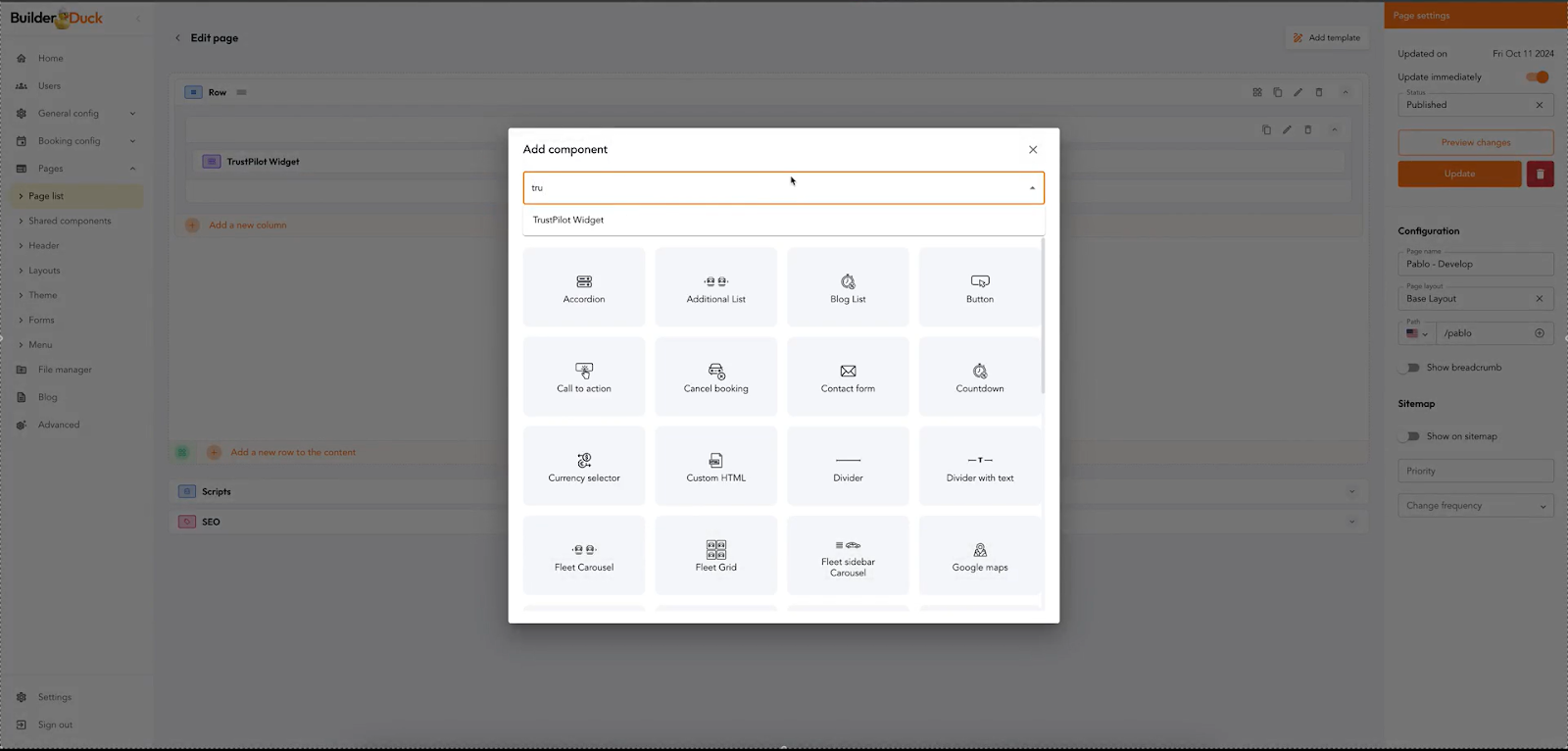Pick the Fleet Grid component

coord(715,556)
